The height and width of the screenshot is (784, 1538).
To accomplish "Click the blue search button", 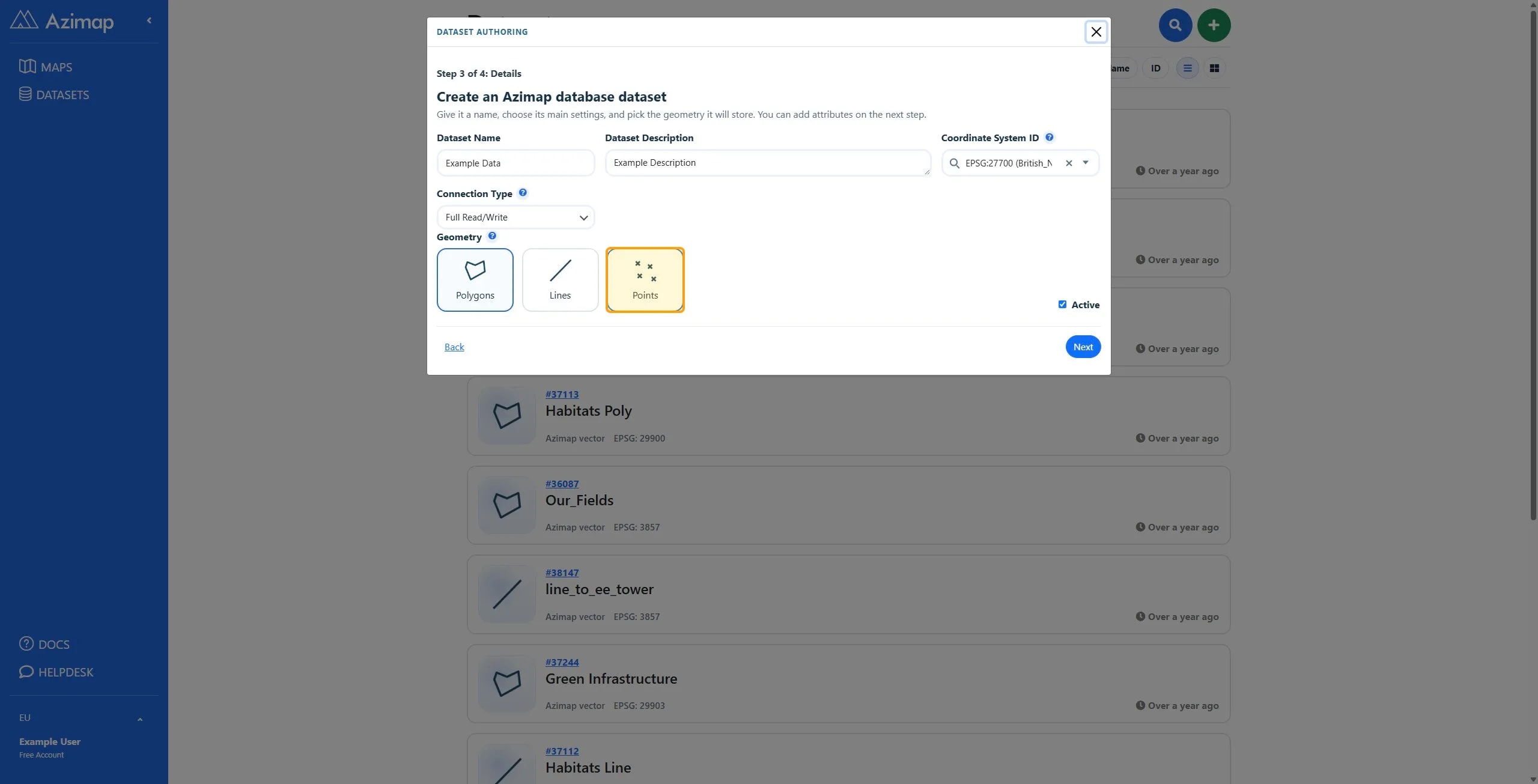I will (1175, 25).
